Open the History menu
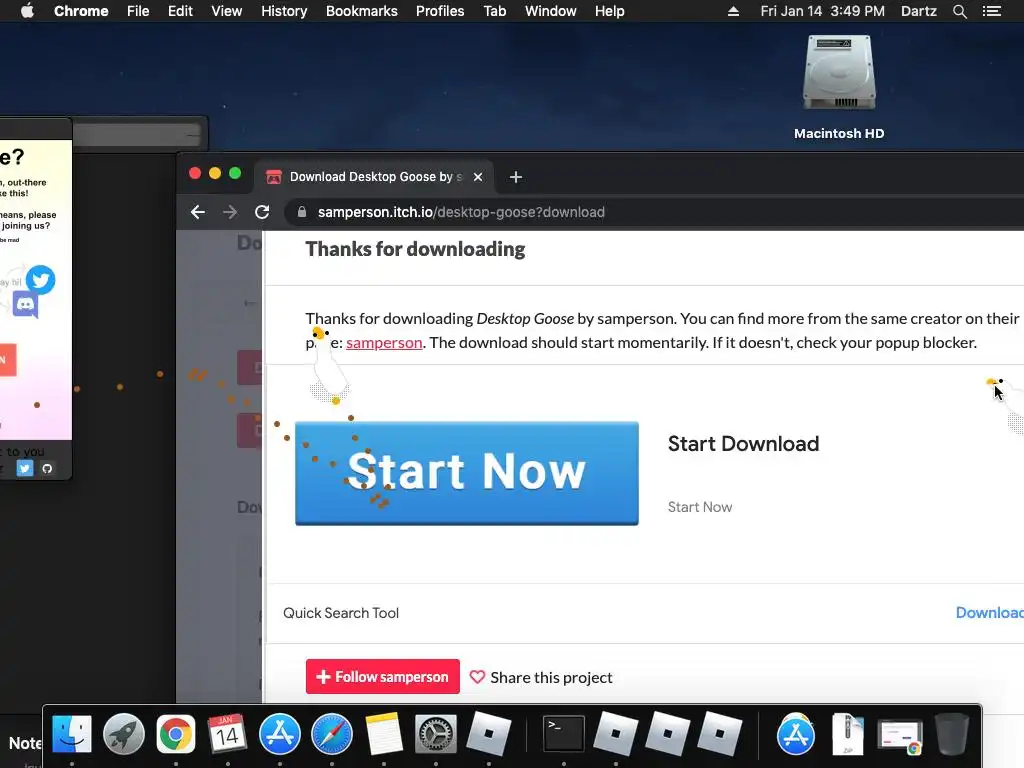Screen dimensions: 1024x768 tap(284, 11)
